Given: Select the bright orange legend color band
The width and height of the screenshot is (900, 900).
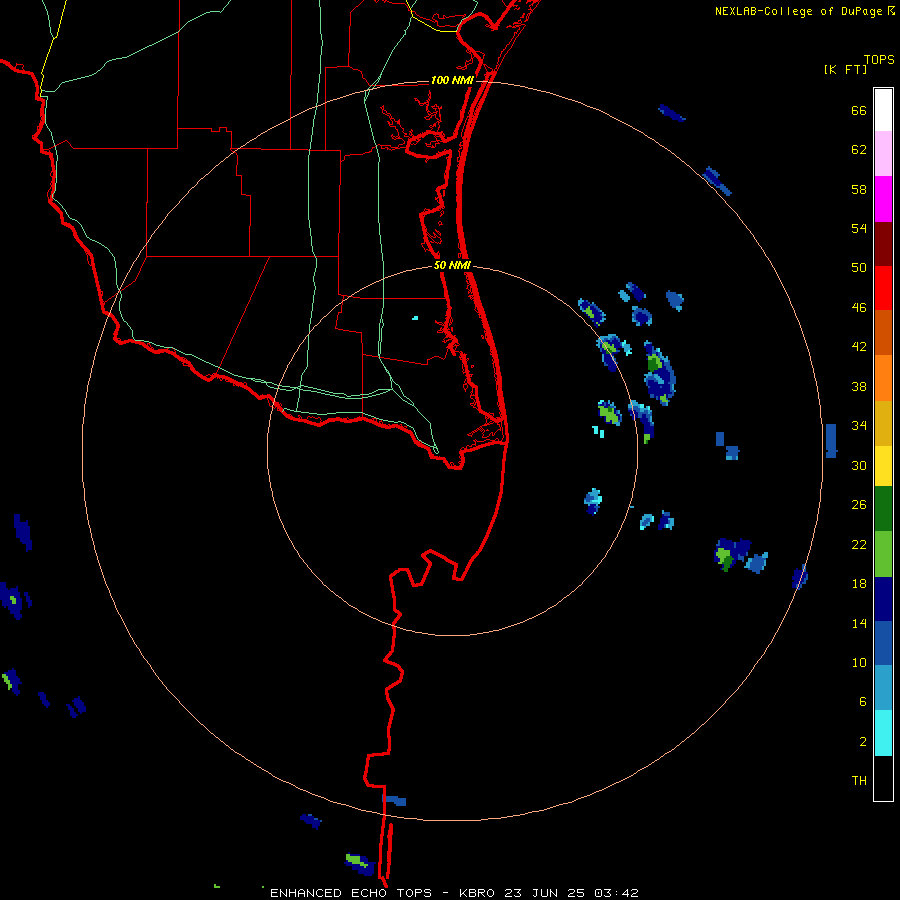Looking at the screenshot, I should 883,378.
